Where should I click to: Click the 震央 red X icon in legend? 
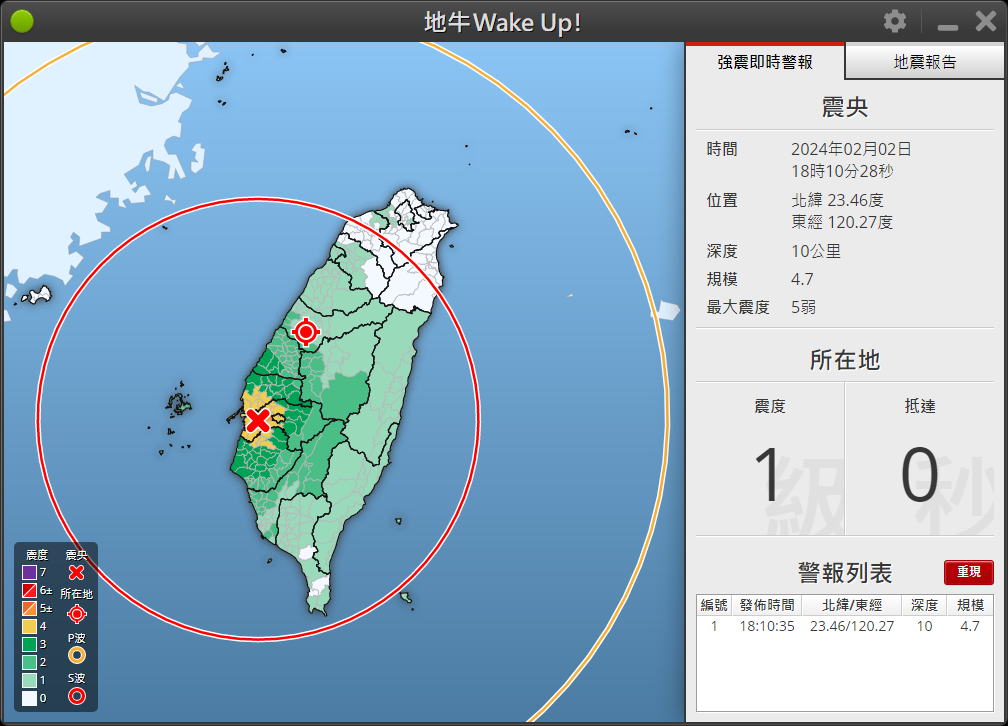[x=76, y=572]
